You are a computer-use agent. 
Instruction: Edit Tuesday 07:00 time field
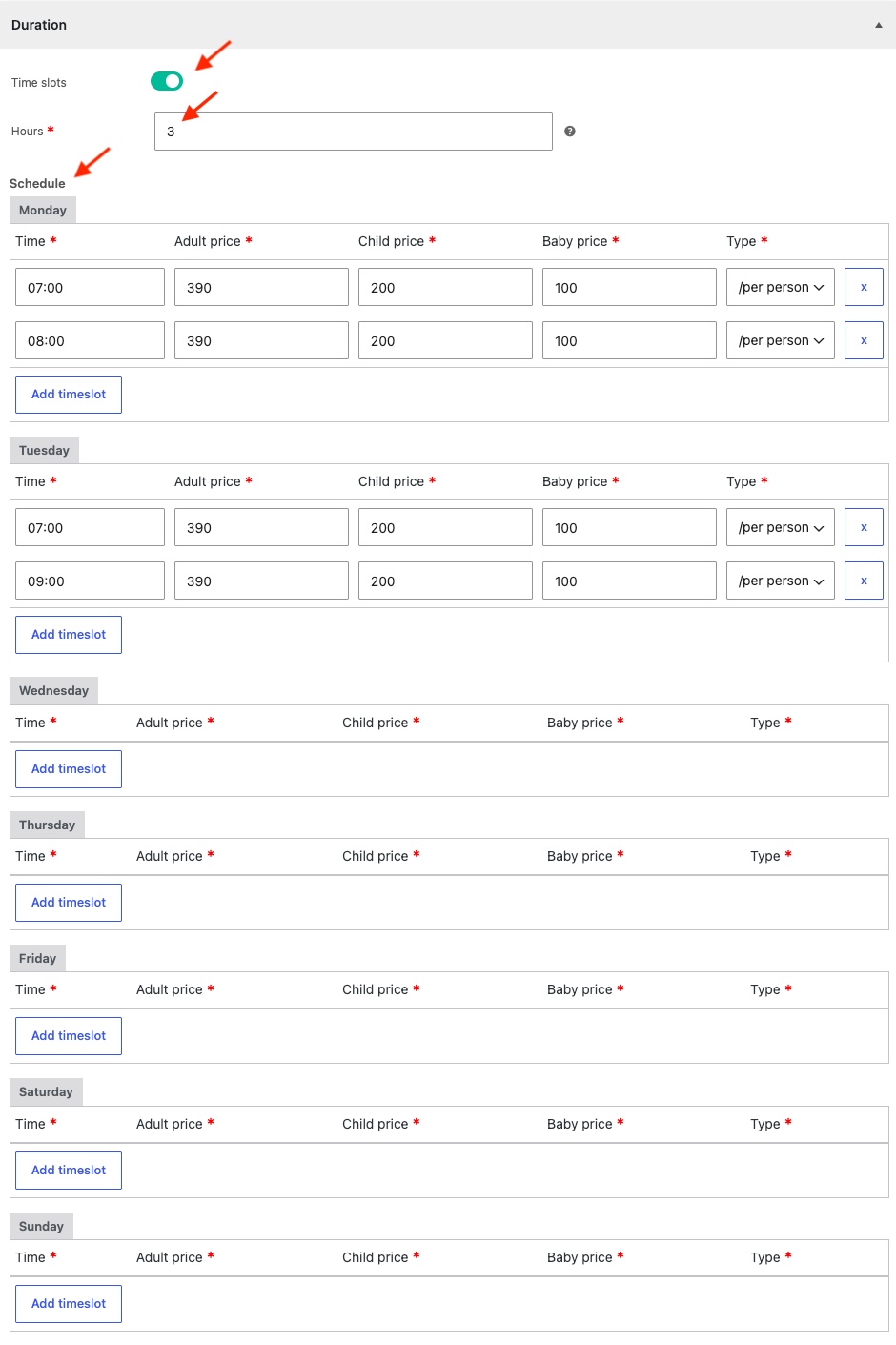point(90,527)
